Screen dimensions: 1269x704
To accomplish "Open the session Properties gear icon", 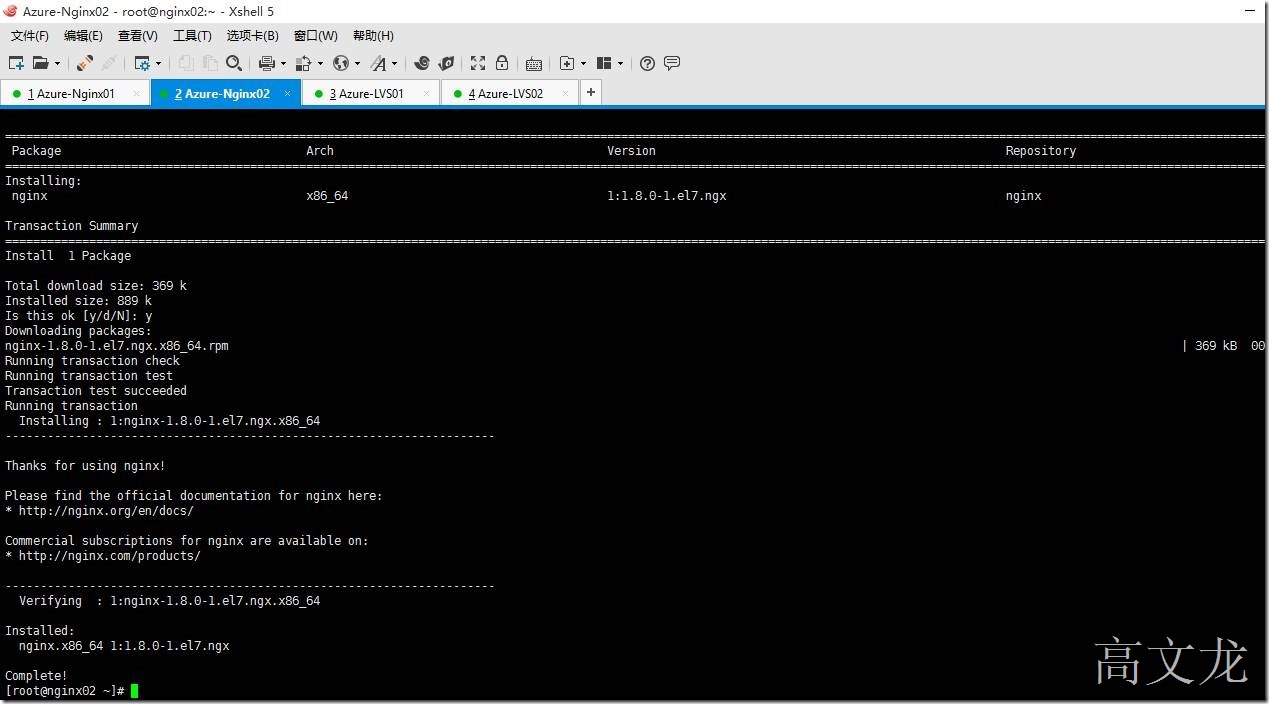I will (142, 63).
